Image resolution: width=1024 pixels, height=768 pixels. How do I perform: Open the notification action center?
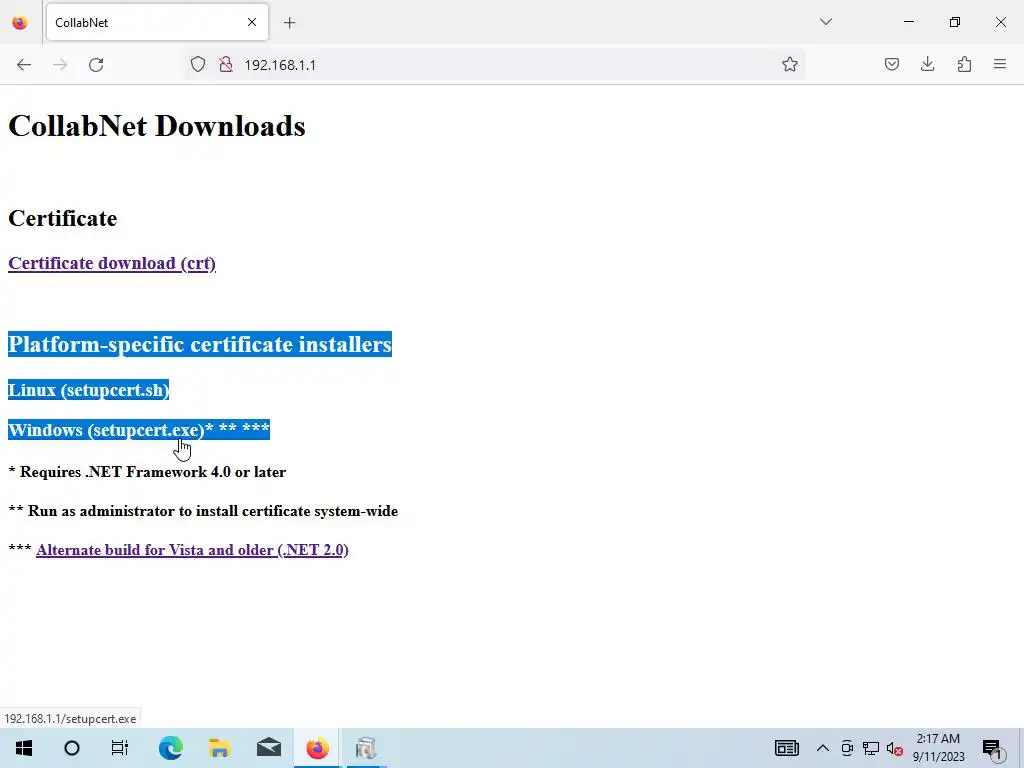pos(992,748)
